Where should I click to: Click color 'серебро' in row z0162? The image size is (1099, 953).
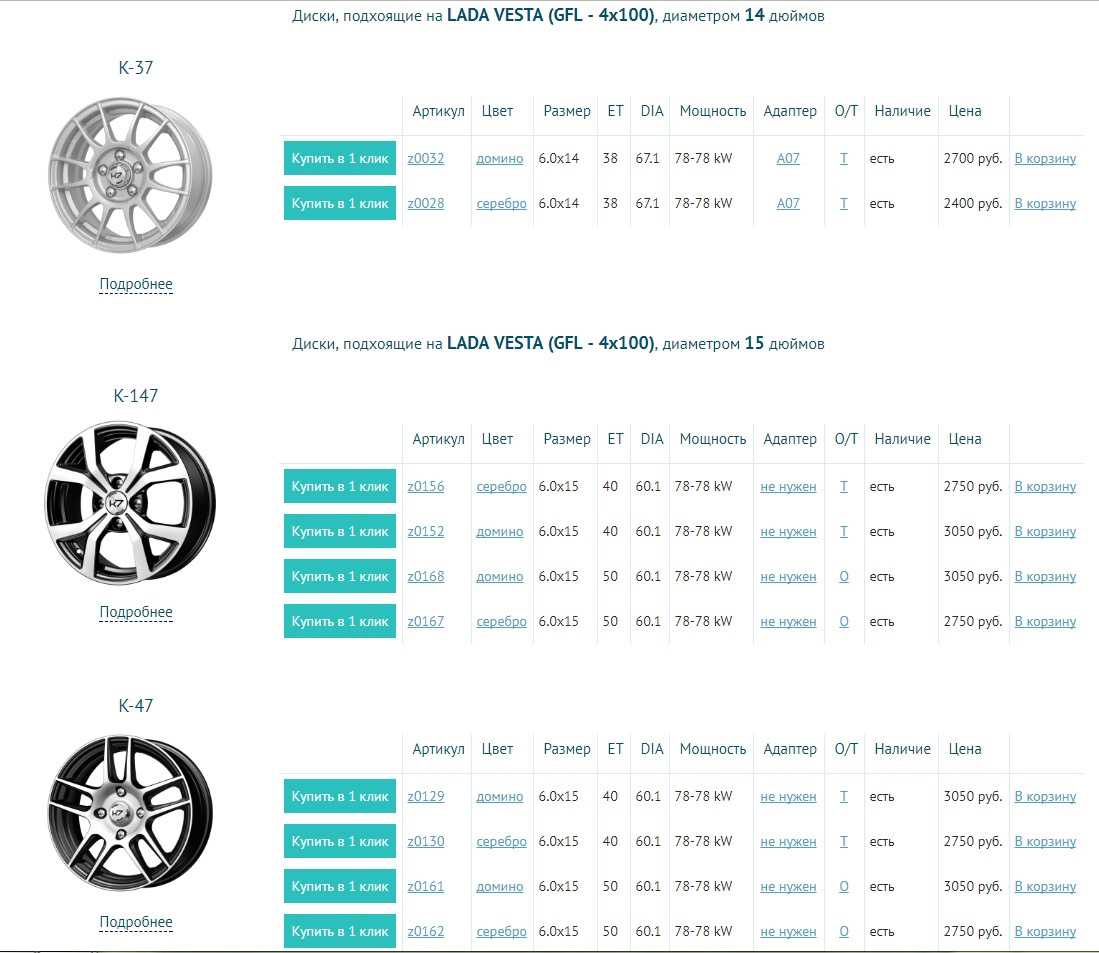[x=501, y=931]
